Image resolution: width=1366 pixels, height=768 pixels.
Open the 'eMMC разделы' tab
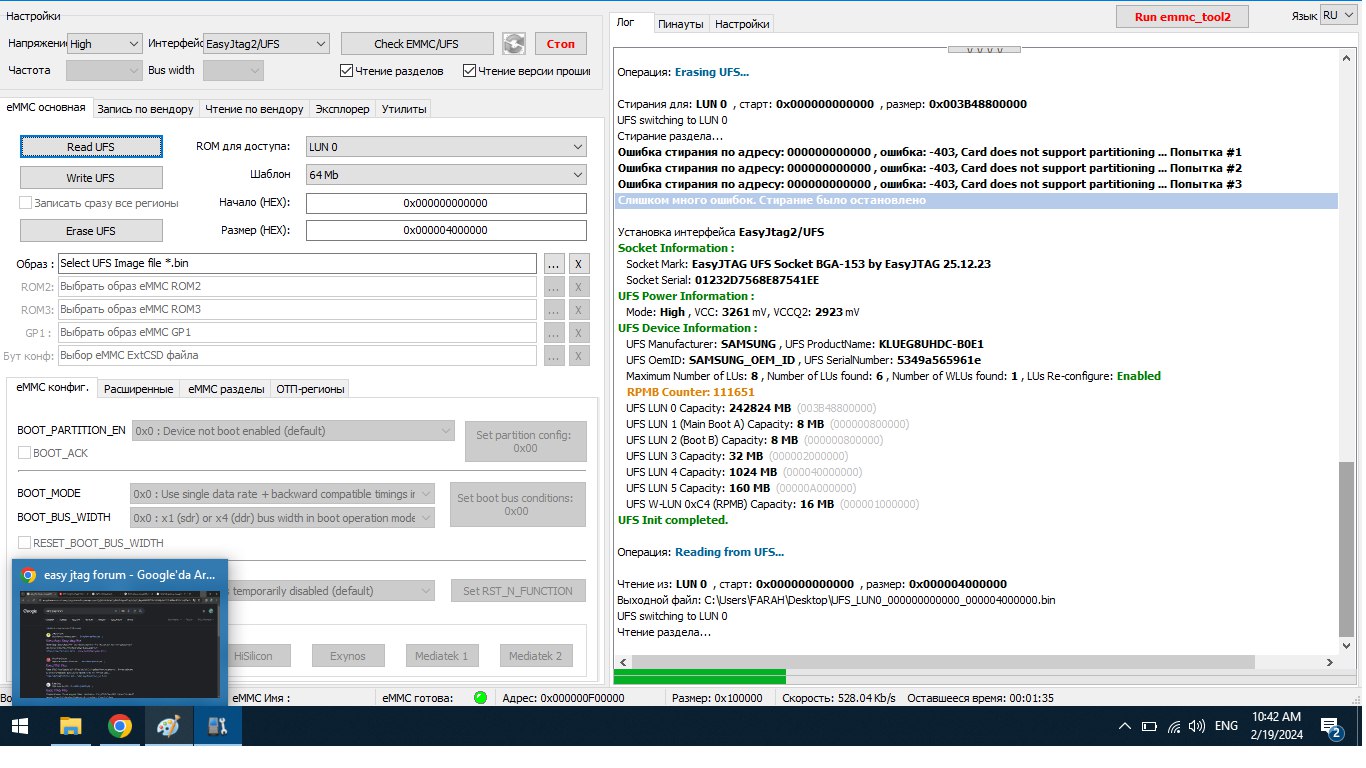[x=226, y=389]
